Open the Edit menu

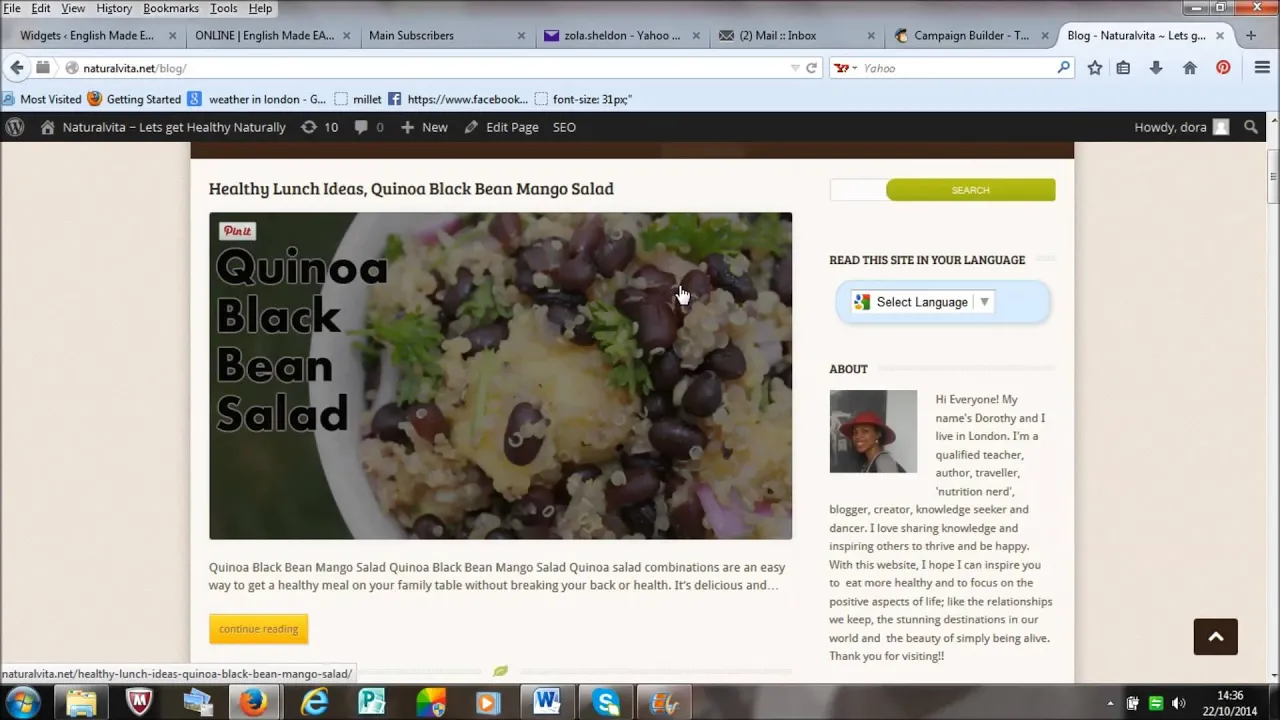click(41, 8)
